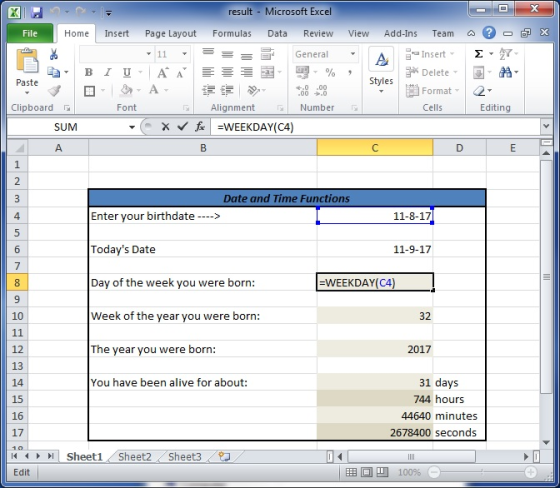Open the font name combo box
Viewport: 560px width, 488px height.
point(149,54)
